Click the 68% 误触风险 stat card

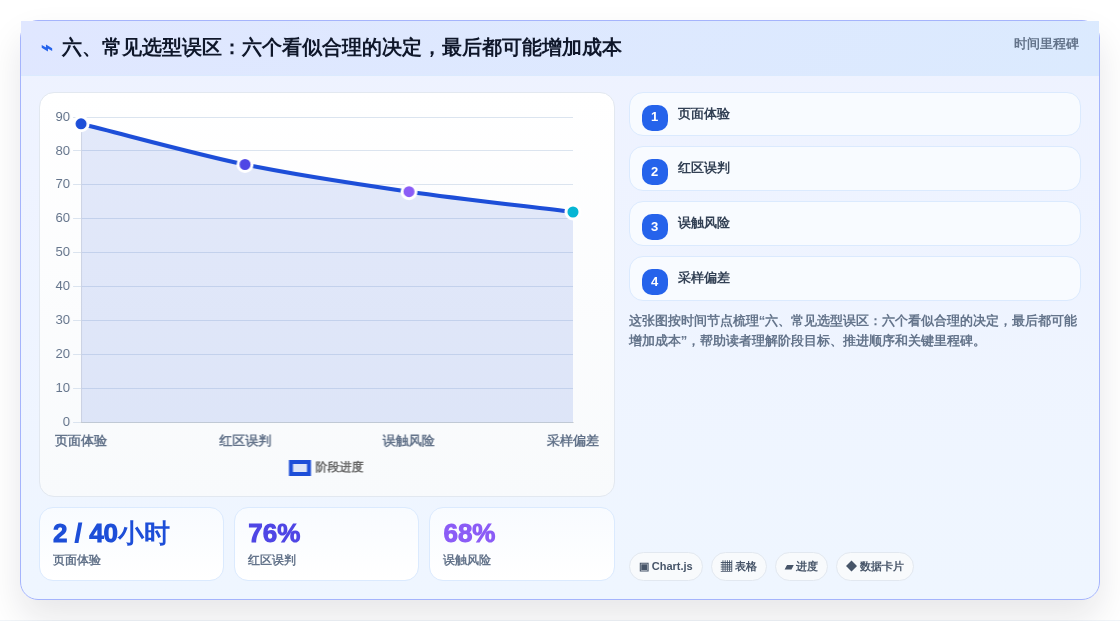[x=522, y=544]
